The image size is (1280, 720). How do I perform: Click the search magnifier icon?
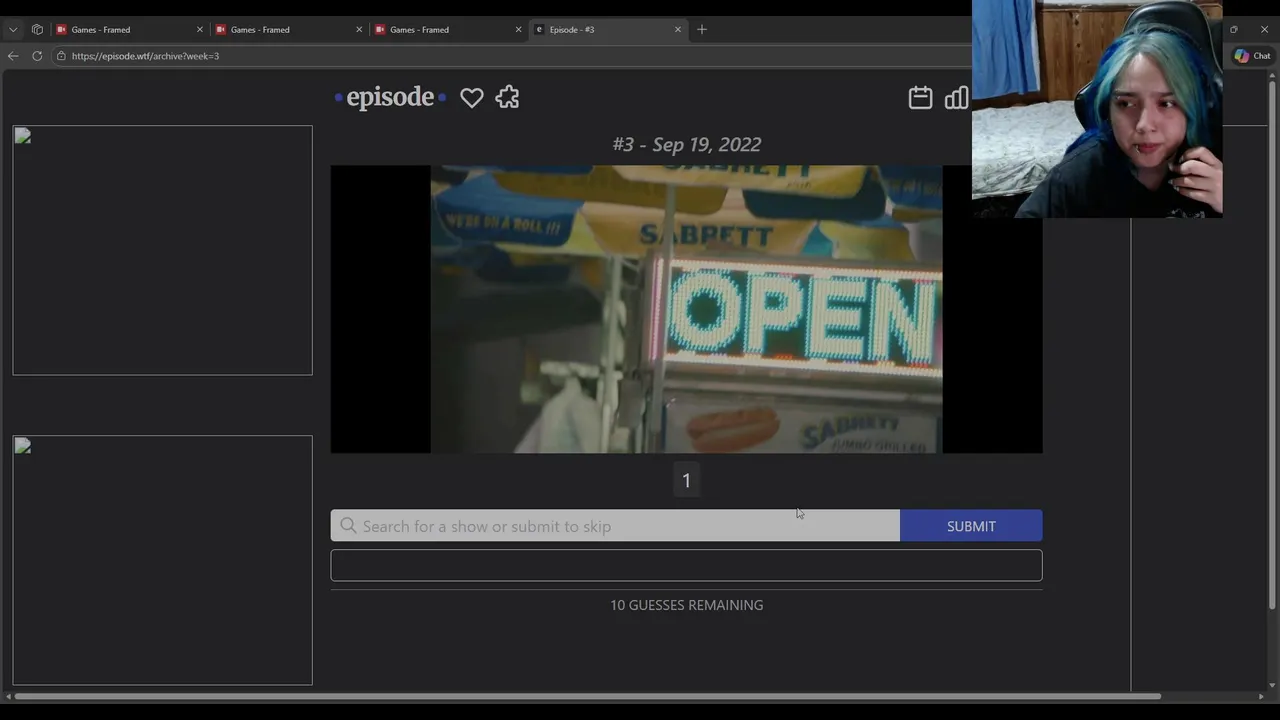348,526
